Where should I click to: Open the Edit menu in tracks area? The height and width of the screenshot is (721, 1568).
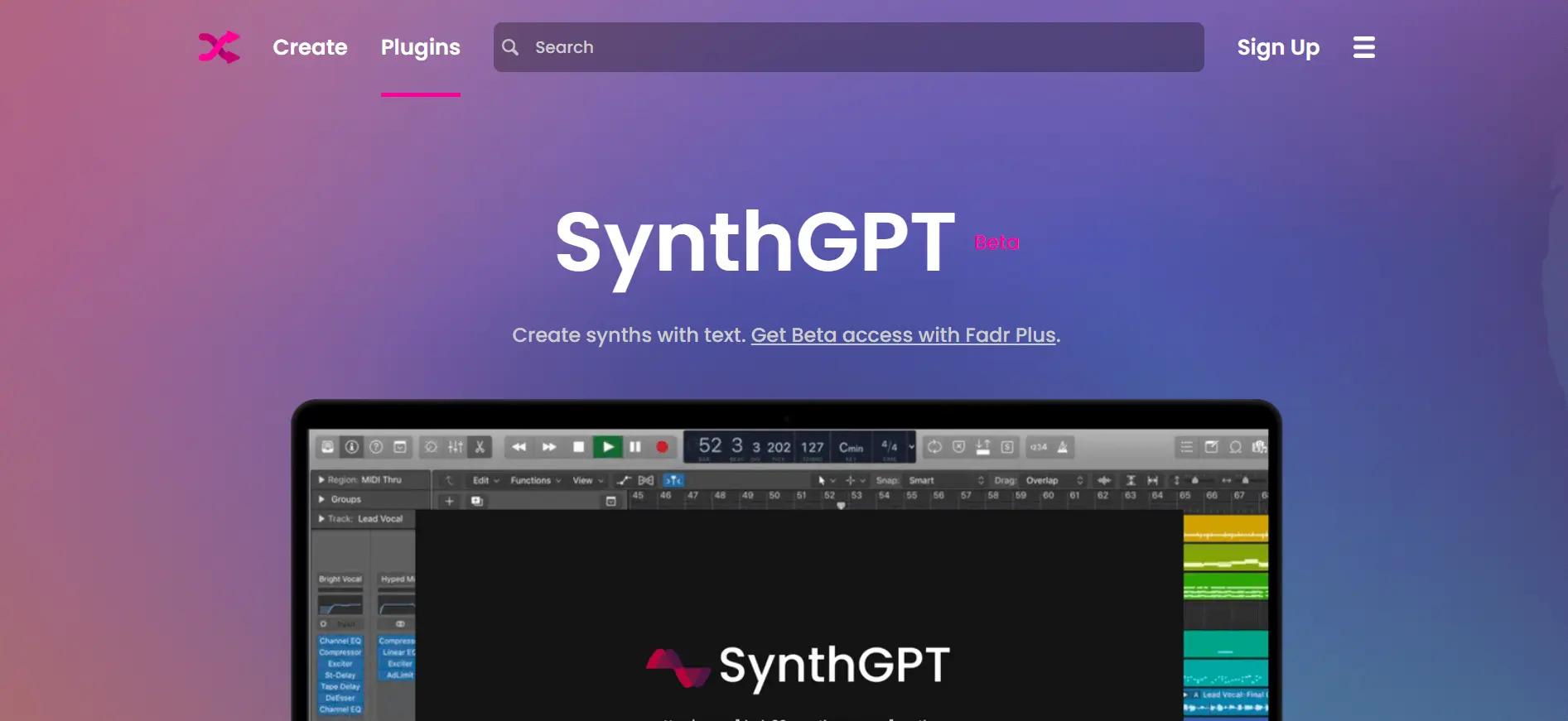(485, 480)
